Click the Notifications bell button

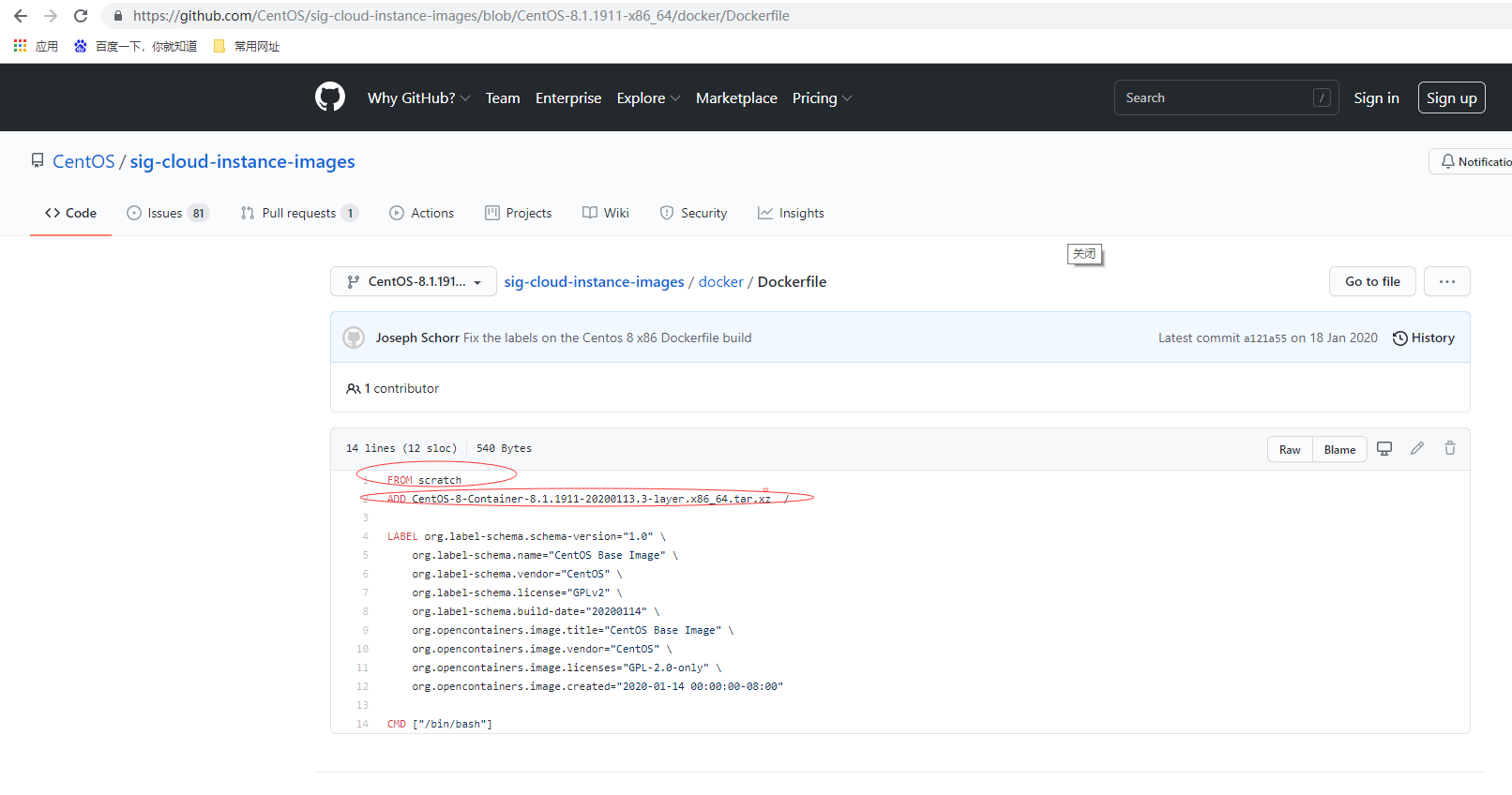(1473, 161)
